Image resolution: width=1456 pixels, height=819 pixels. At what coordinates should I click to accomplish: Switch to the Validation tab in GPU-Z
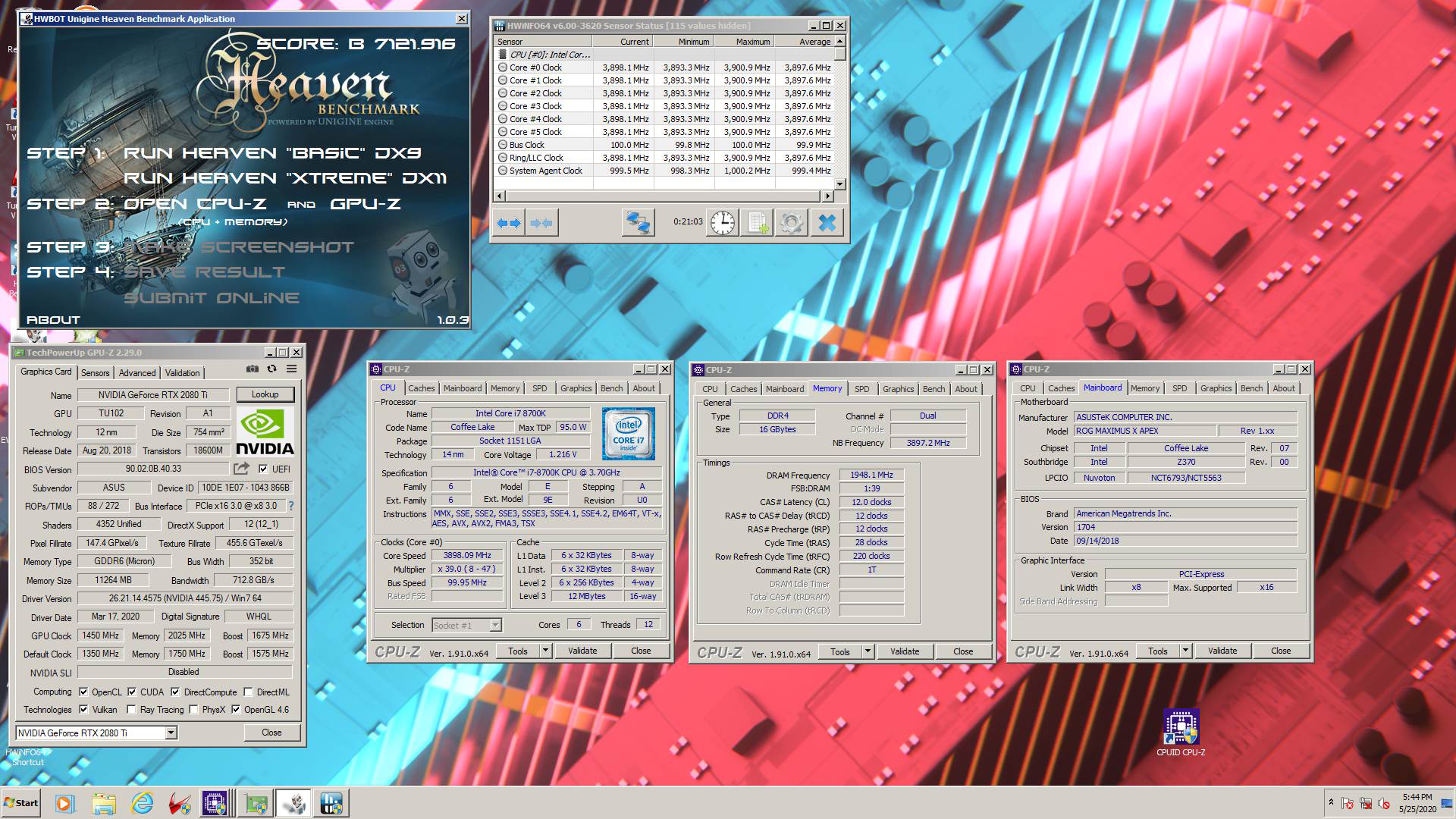tap(183, 372)
